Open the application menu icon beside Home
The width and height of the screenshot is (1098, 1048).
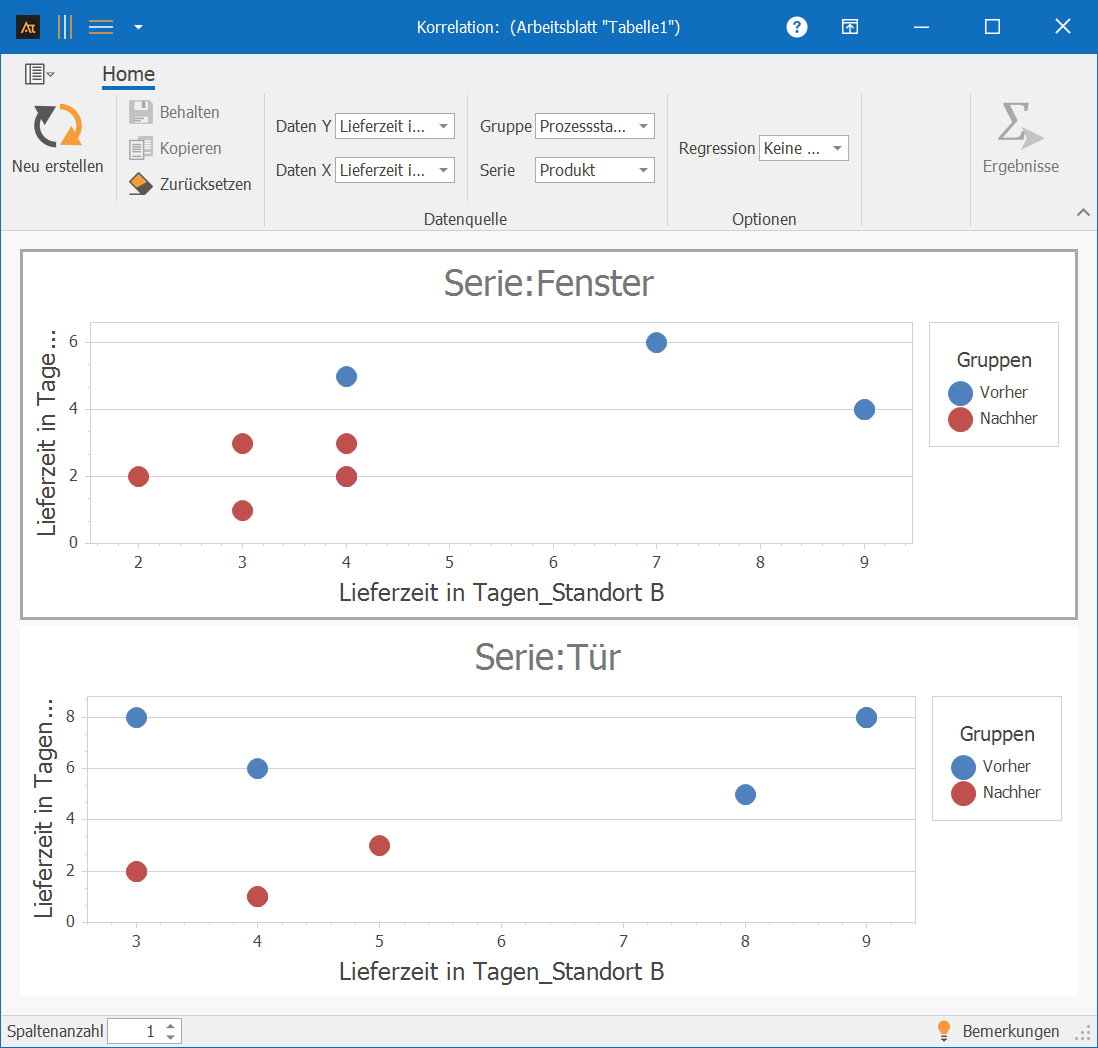[39, 73]
